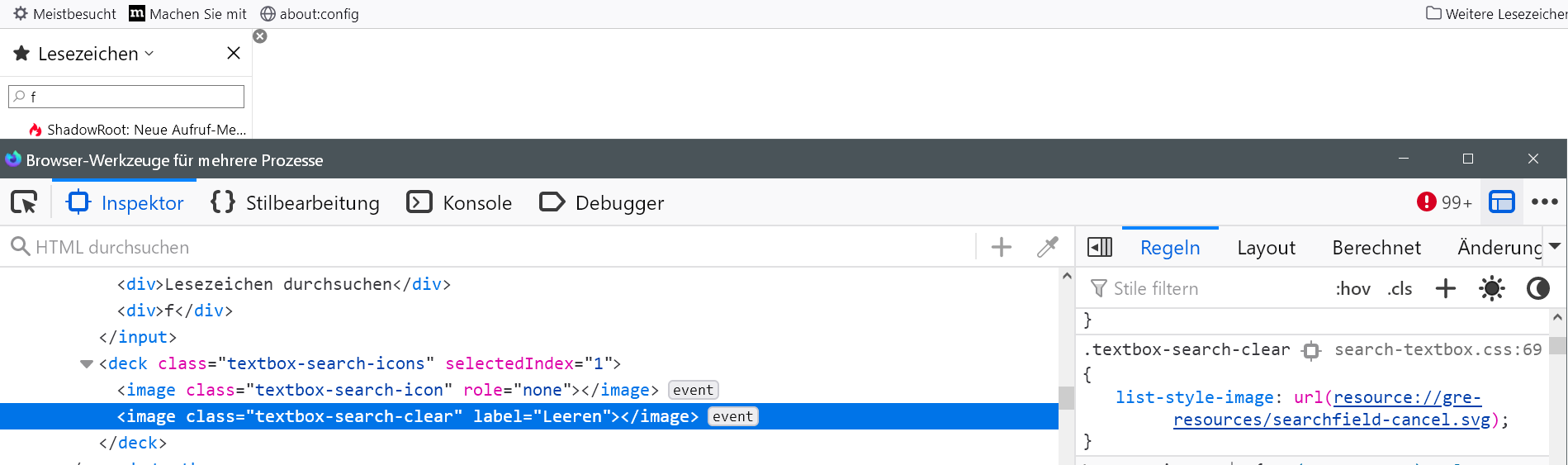Activate the element picker tool

[x=24, y=202]
